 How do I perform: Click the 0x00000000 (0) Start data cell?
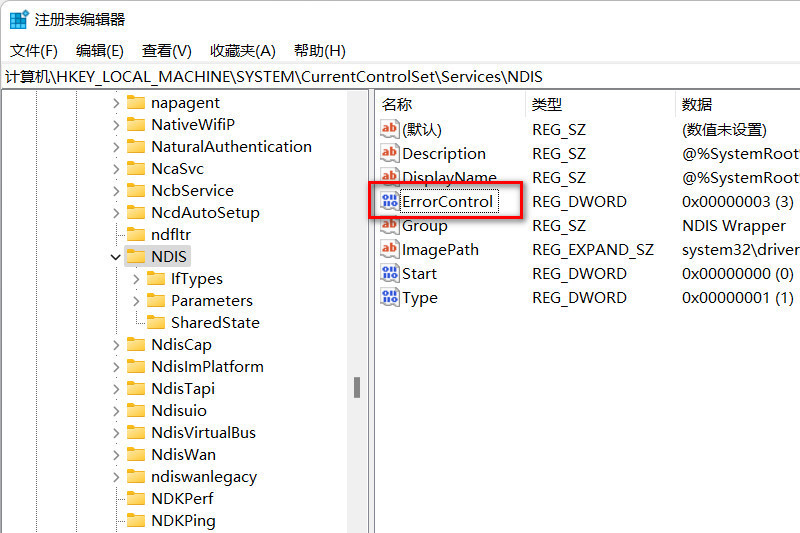coord(738,273)
